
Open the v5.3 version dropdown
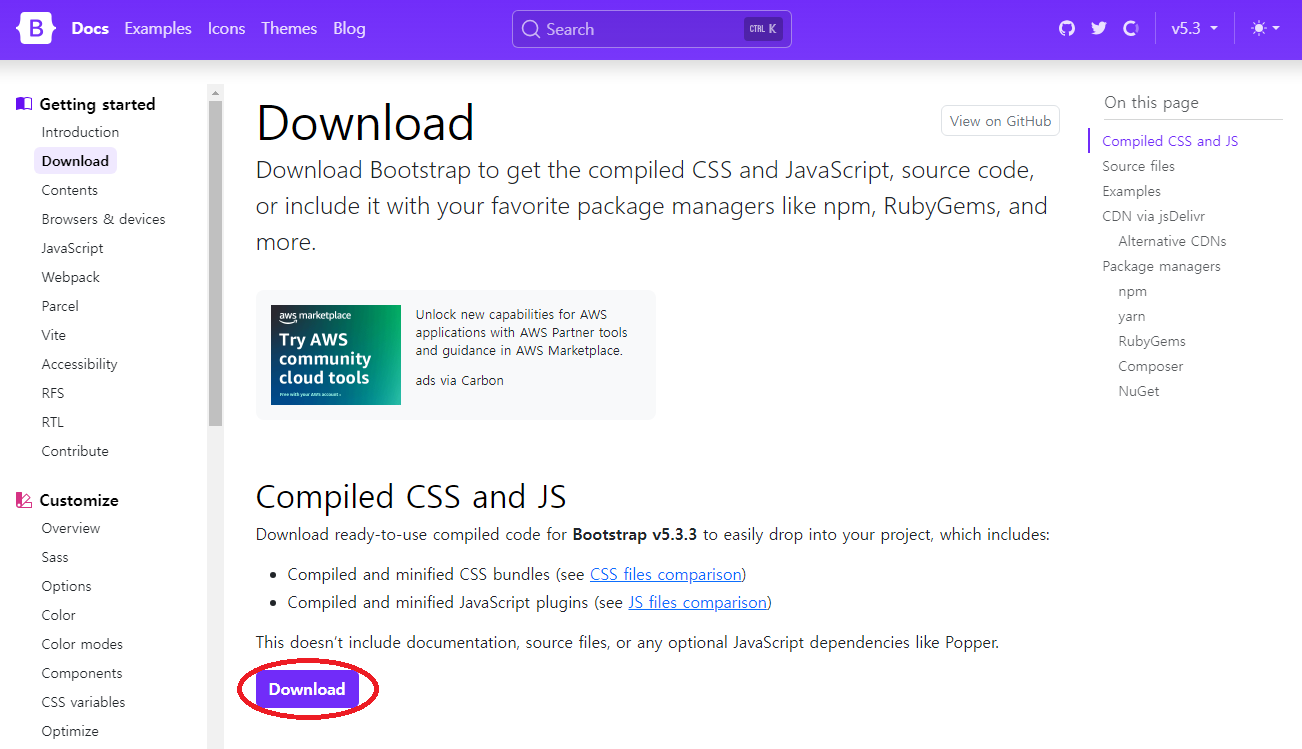(x=1195, y=29)
